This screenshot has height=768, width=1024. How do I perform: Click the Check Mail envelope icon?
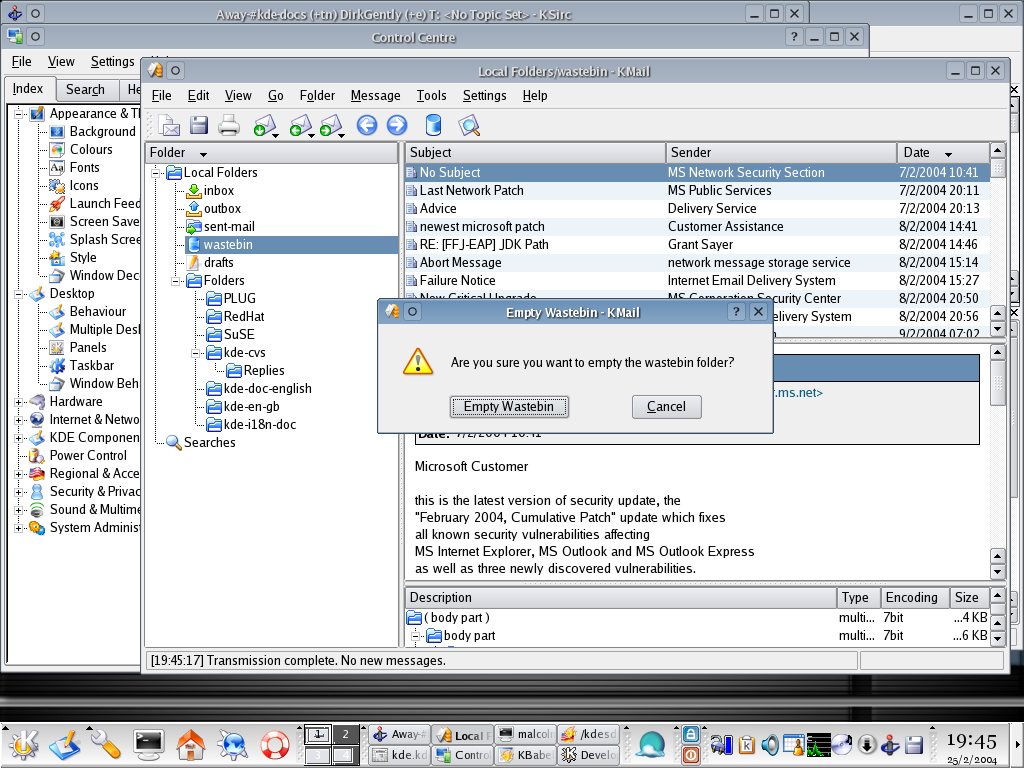point(264,125)
